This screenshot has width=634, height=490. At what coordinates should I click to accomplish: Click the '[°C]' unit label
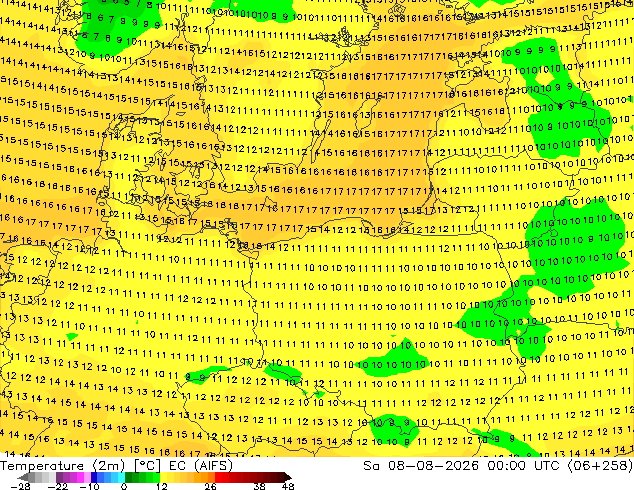147,465
